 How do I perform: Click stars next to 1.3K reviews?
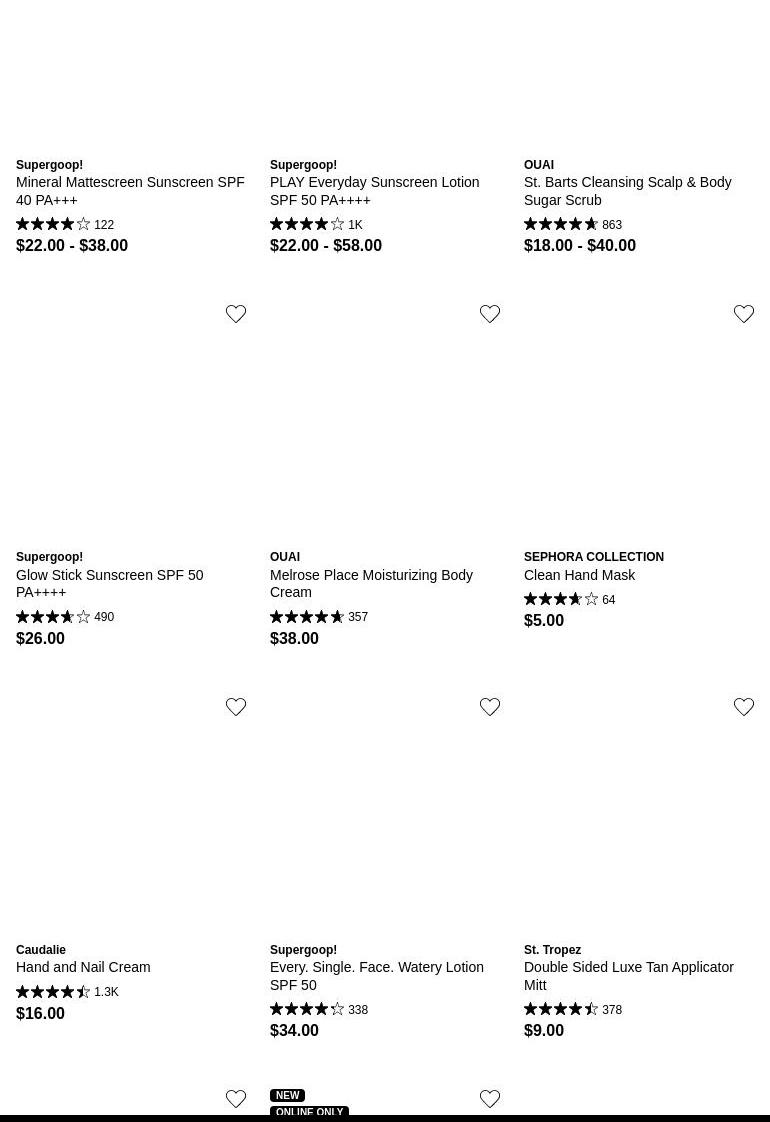click(x=53, y=992)
